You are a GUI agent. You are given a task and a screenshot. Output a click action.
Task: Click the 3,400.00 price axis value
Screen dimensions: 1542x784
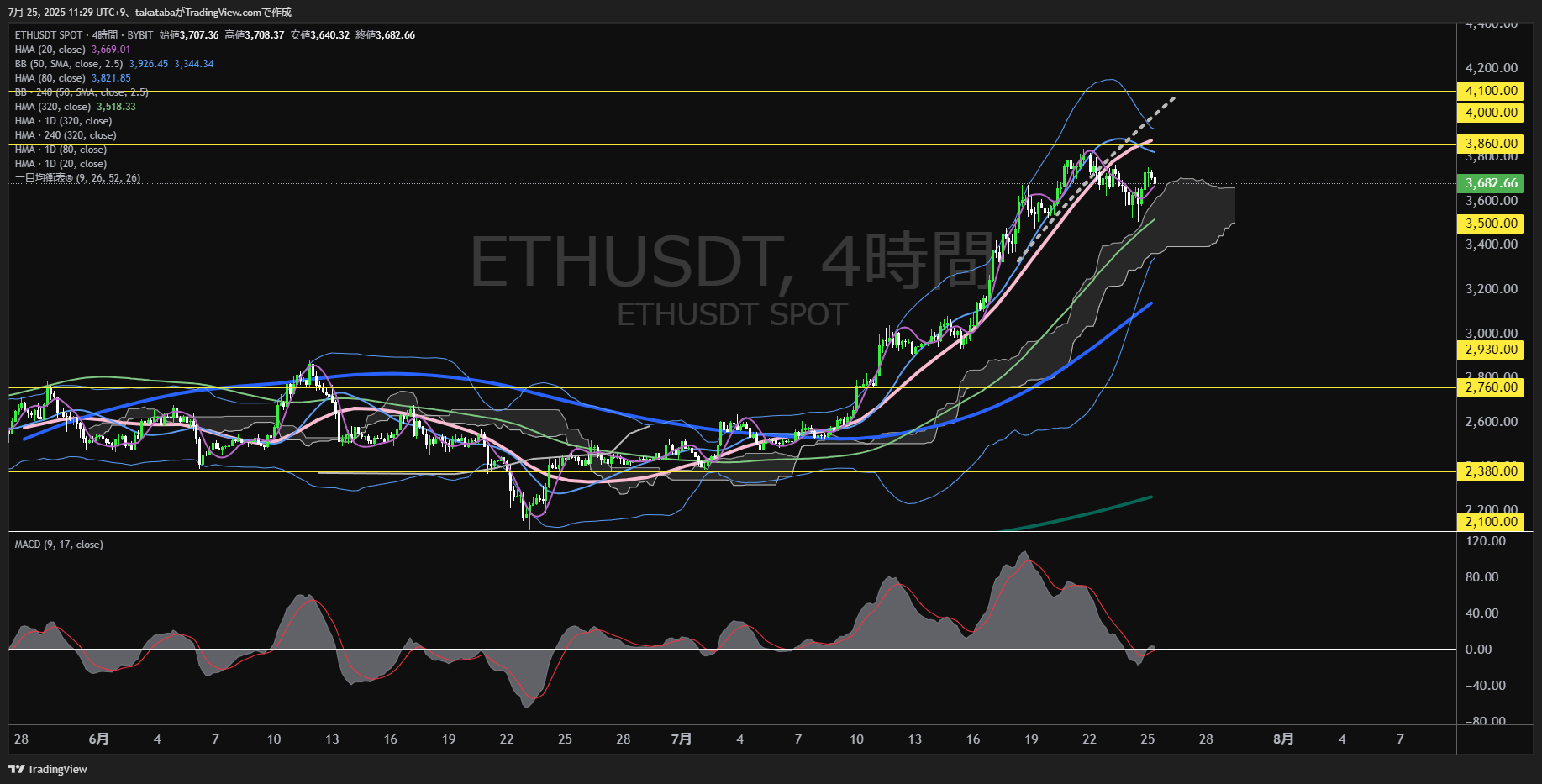pyautogui.click(x=1492, y=245)
